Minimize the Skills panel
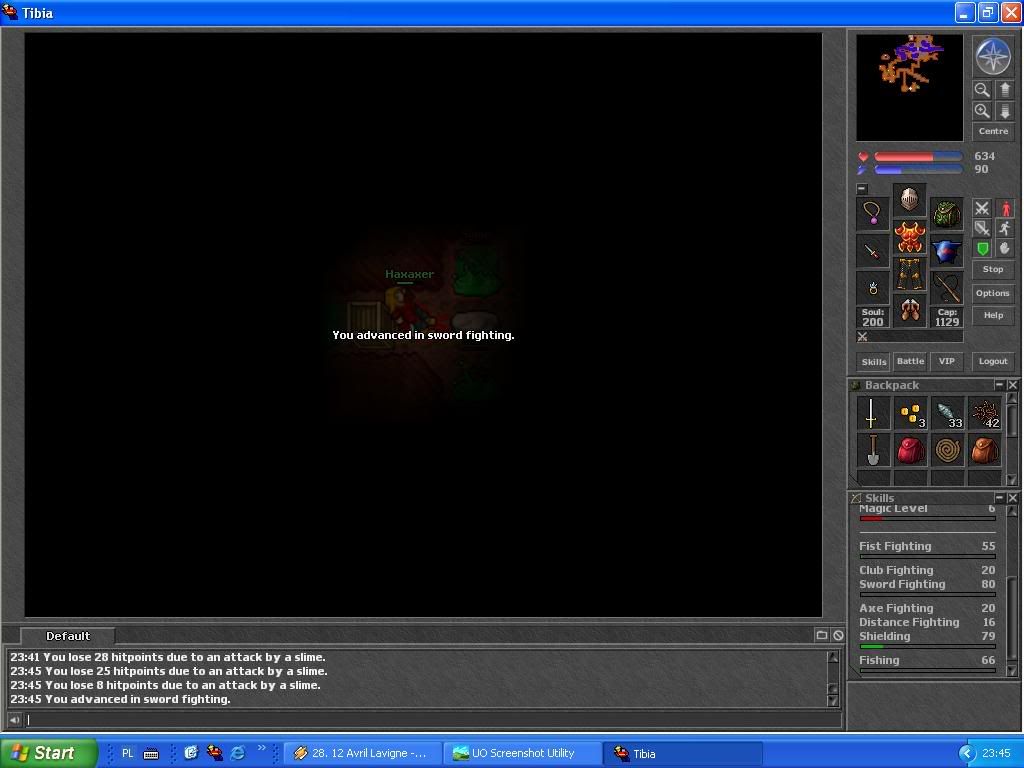 click(999, 498)
